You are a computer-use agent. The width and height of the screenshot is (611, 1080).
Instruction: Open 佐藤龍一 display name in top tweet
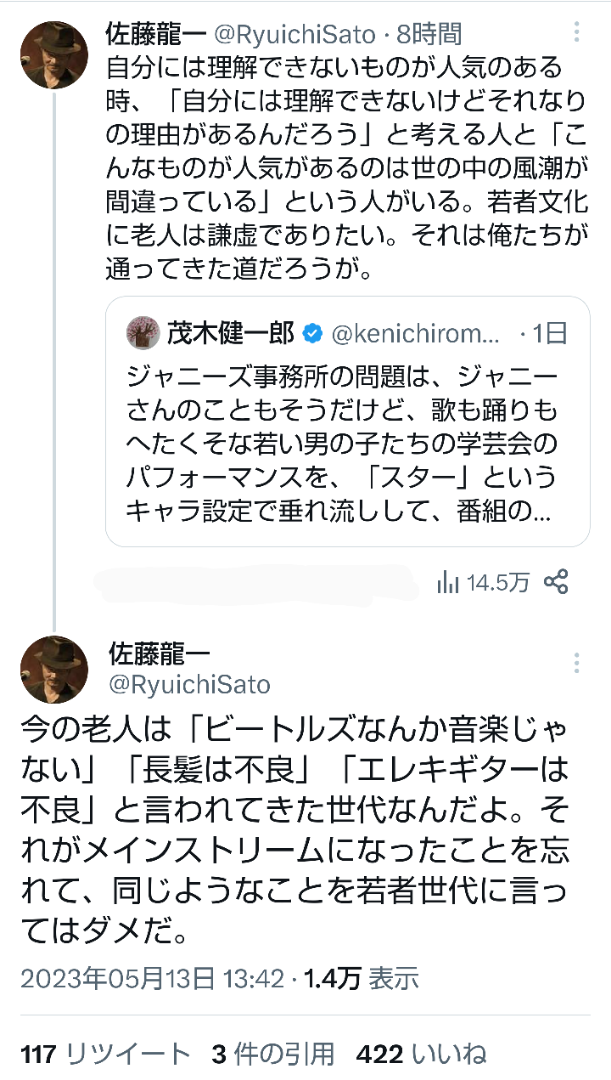(155, 36)
